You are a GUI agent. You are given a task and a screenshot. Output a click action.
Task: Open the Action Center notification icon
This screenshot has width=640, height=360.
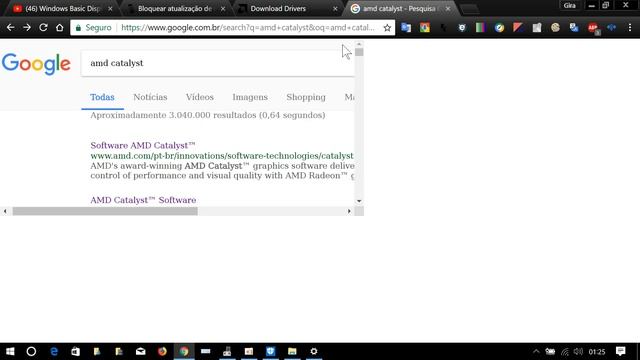point(621,351)
